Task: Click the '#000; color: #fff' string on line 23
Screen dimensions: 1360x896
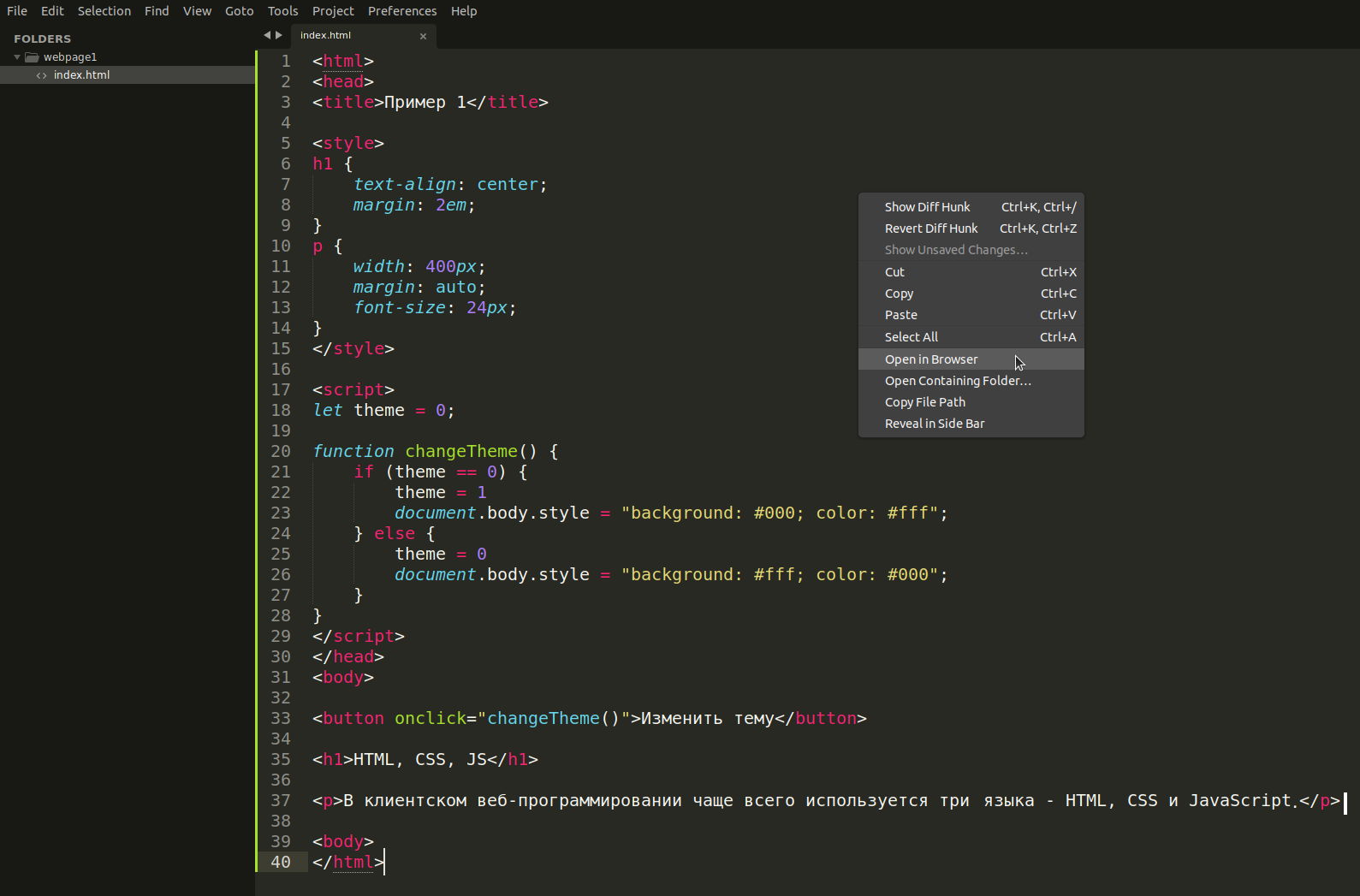Action: tap(841, 513)
